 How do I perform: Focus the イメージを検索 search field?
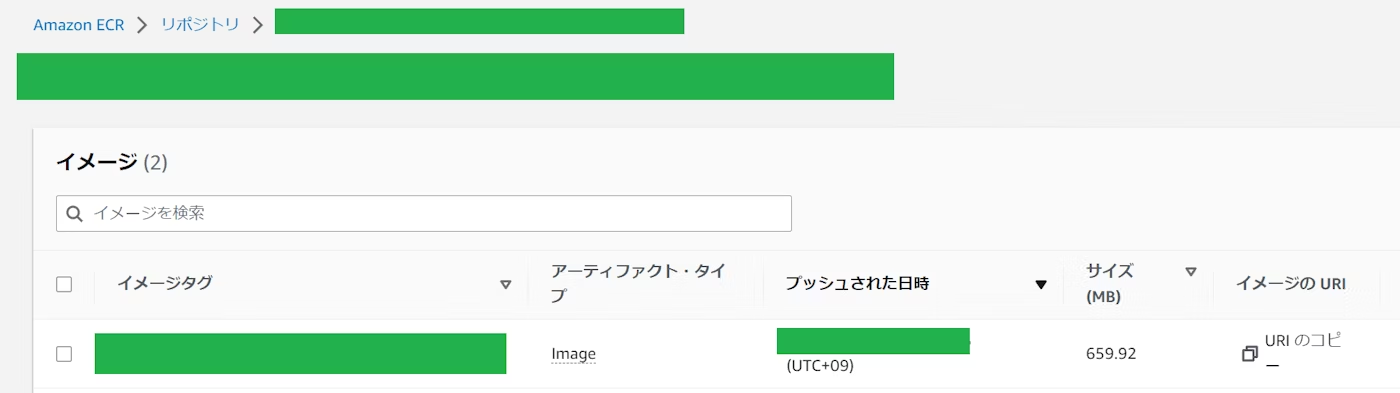tap(424, 213)
